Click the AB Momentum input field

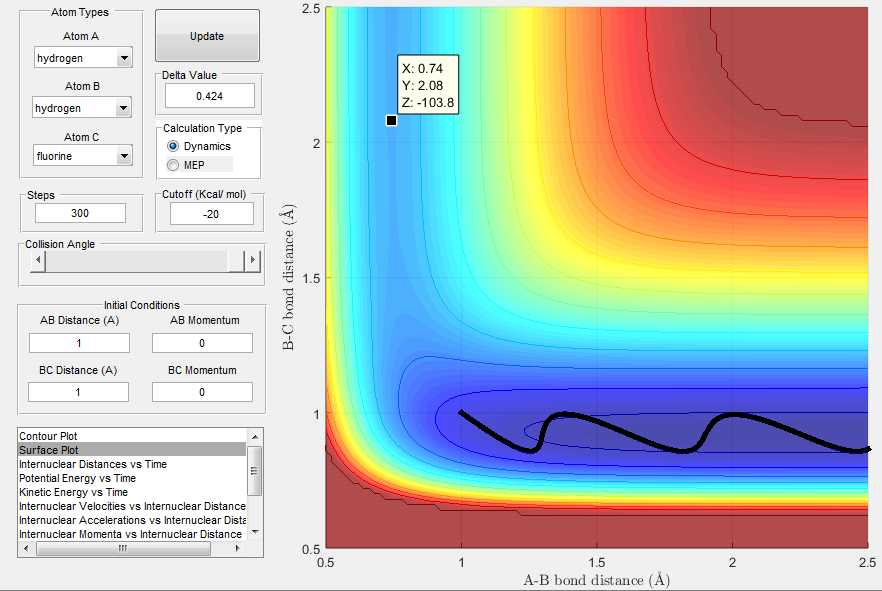(x=202, y=343)
